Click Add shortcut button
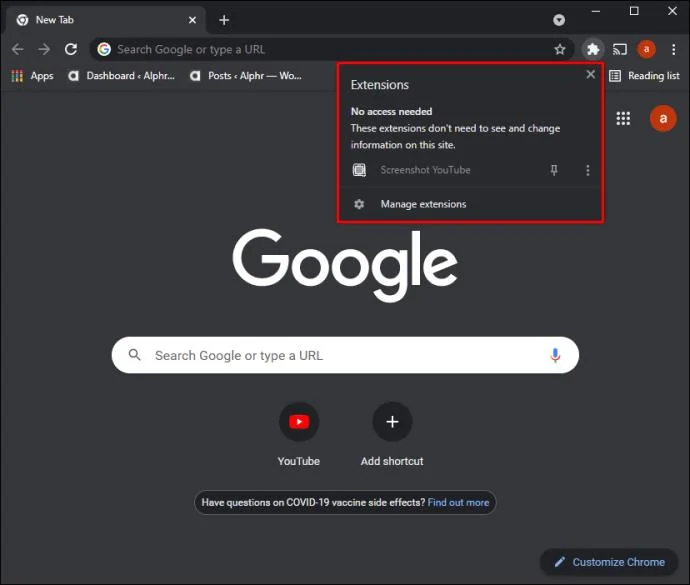This screenshot has width=690, height=585. point(392,434)
